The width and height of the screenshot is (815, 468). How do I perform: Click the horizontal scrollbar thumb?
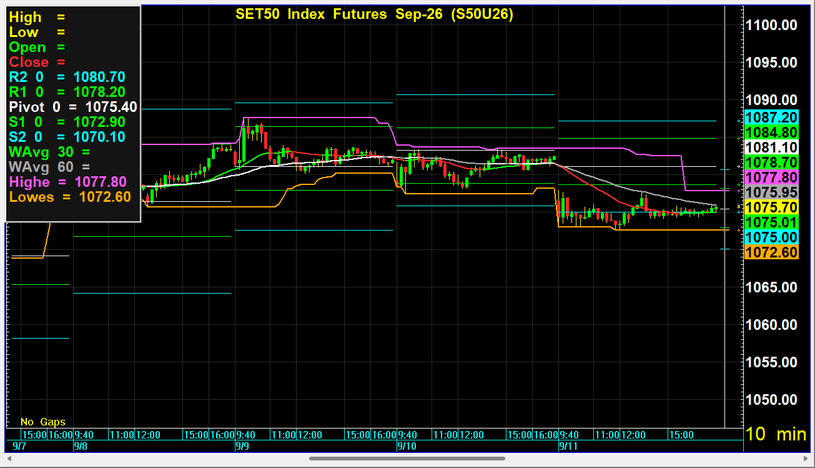point(407,459)
